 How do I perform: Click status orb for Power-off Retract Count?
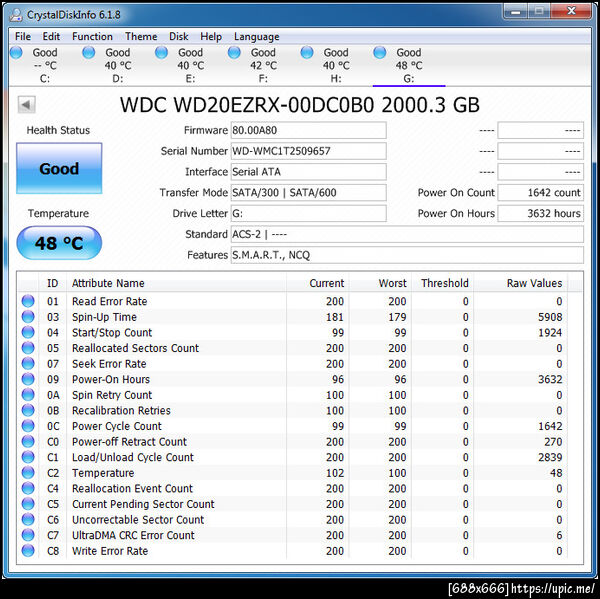pyautogui.click(x=28, y=441)
